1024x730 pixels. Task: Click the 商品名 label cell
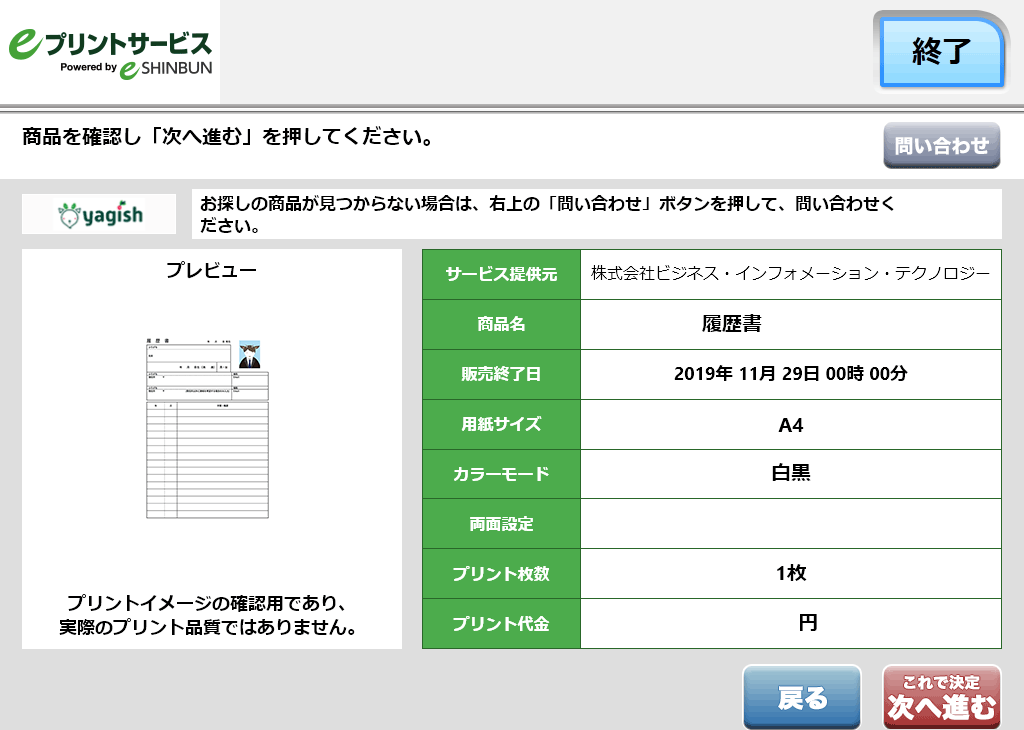pos(502,324)
